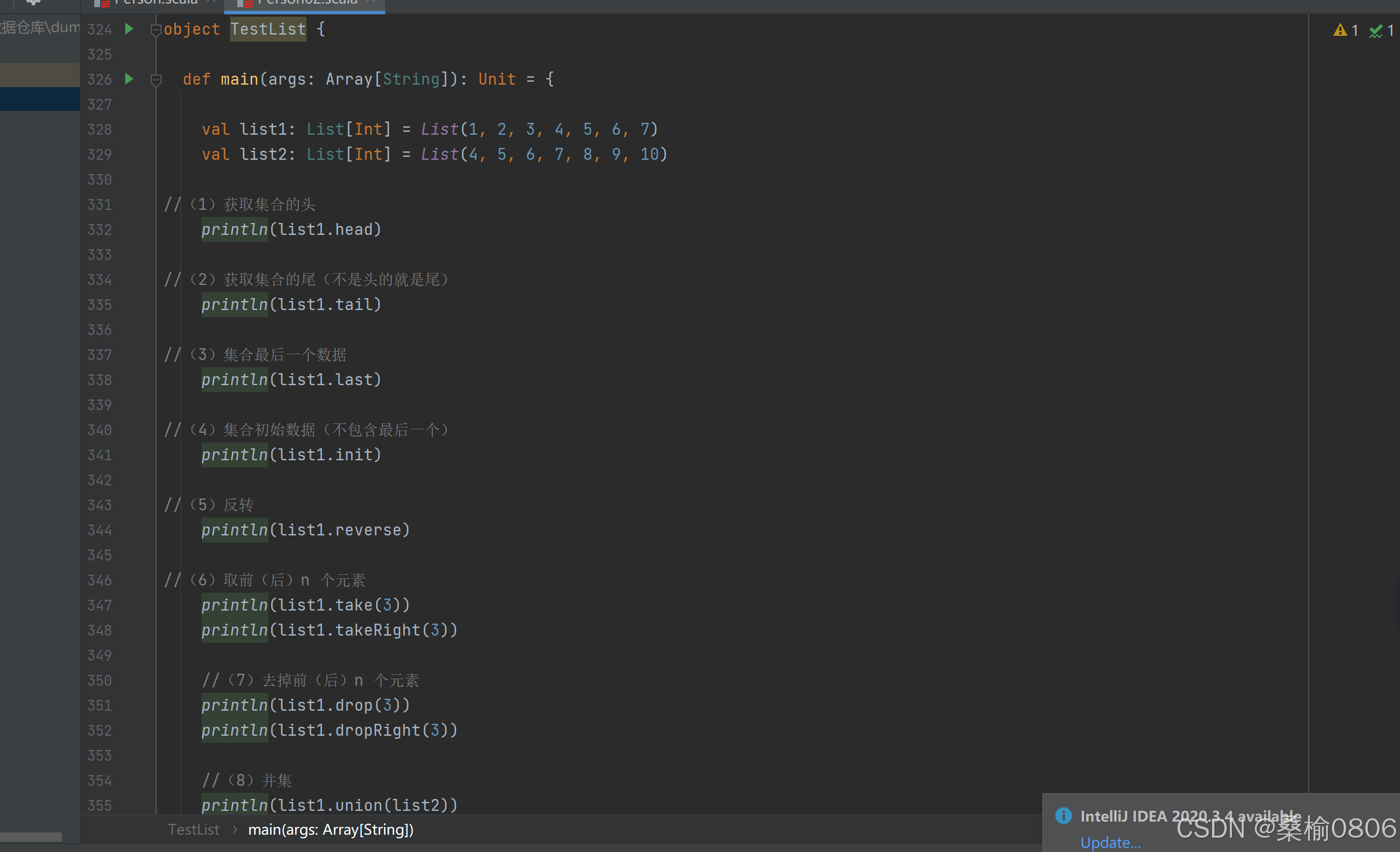This screenshot has height=852, width=1400.
Task: Click Update link in IDEA notification
Action: tap(1110, 842)
